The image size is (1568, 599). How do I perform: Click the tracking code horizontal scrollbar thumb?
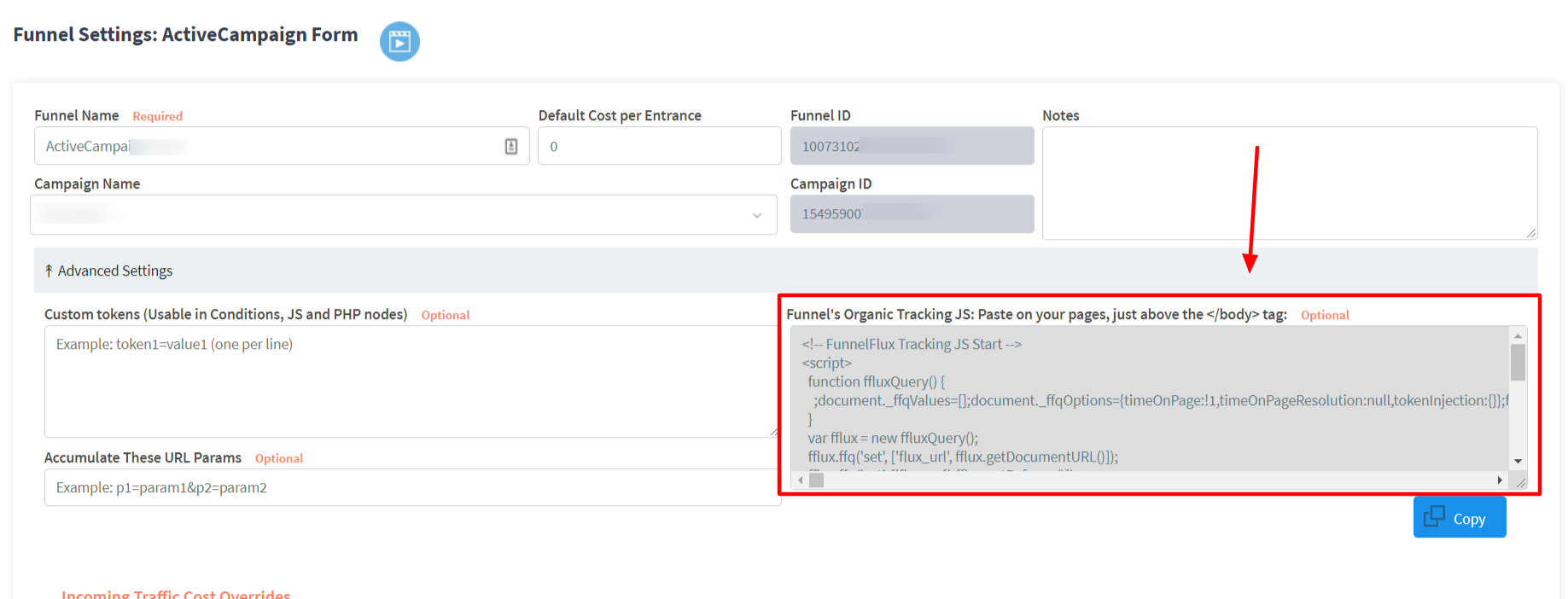click(817, 480)
